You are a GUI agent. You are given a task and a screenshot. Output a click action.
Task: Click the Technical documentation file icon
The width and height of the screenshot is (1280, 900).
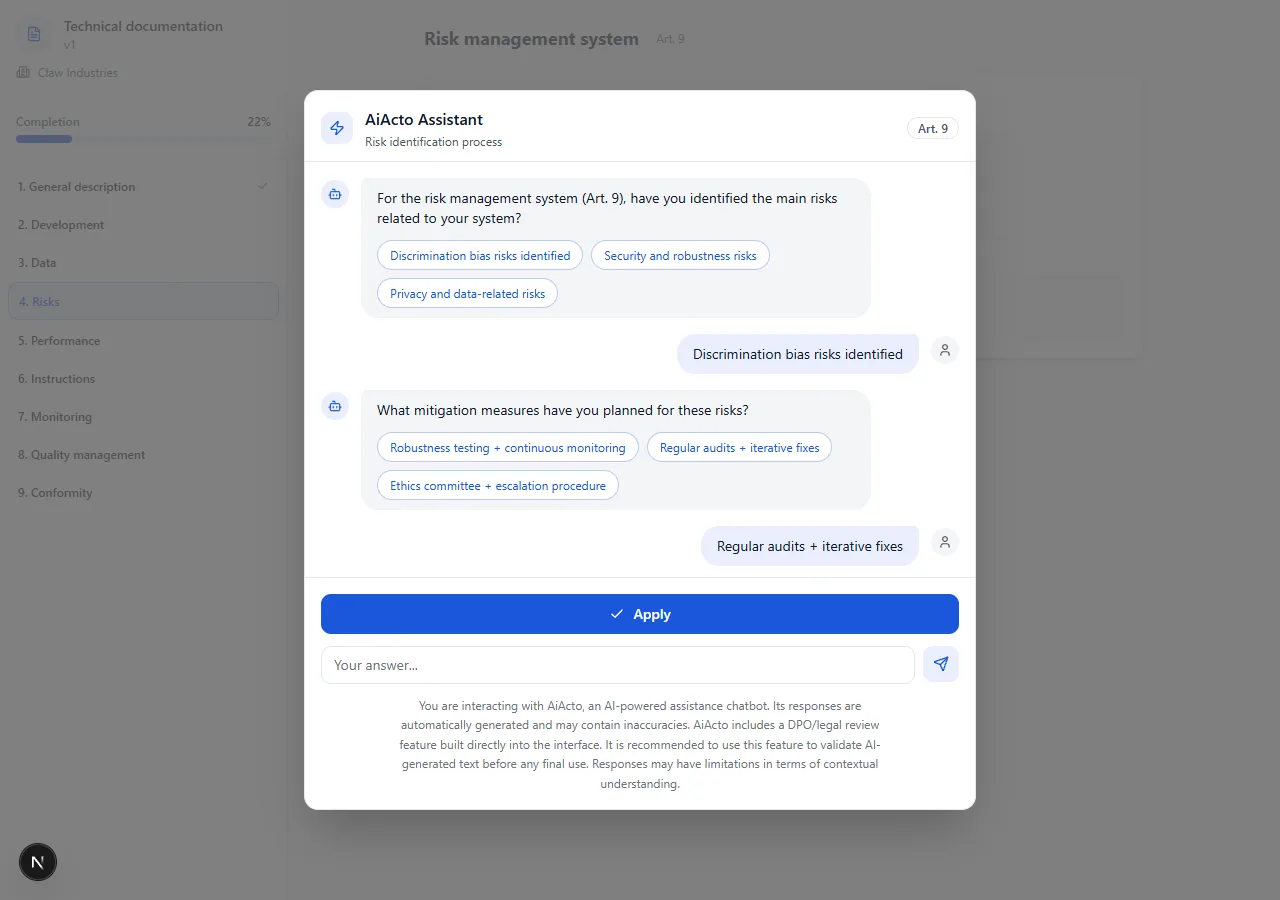(34, 34)
